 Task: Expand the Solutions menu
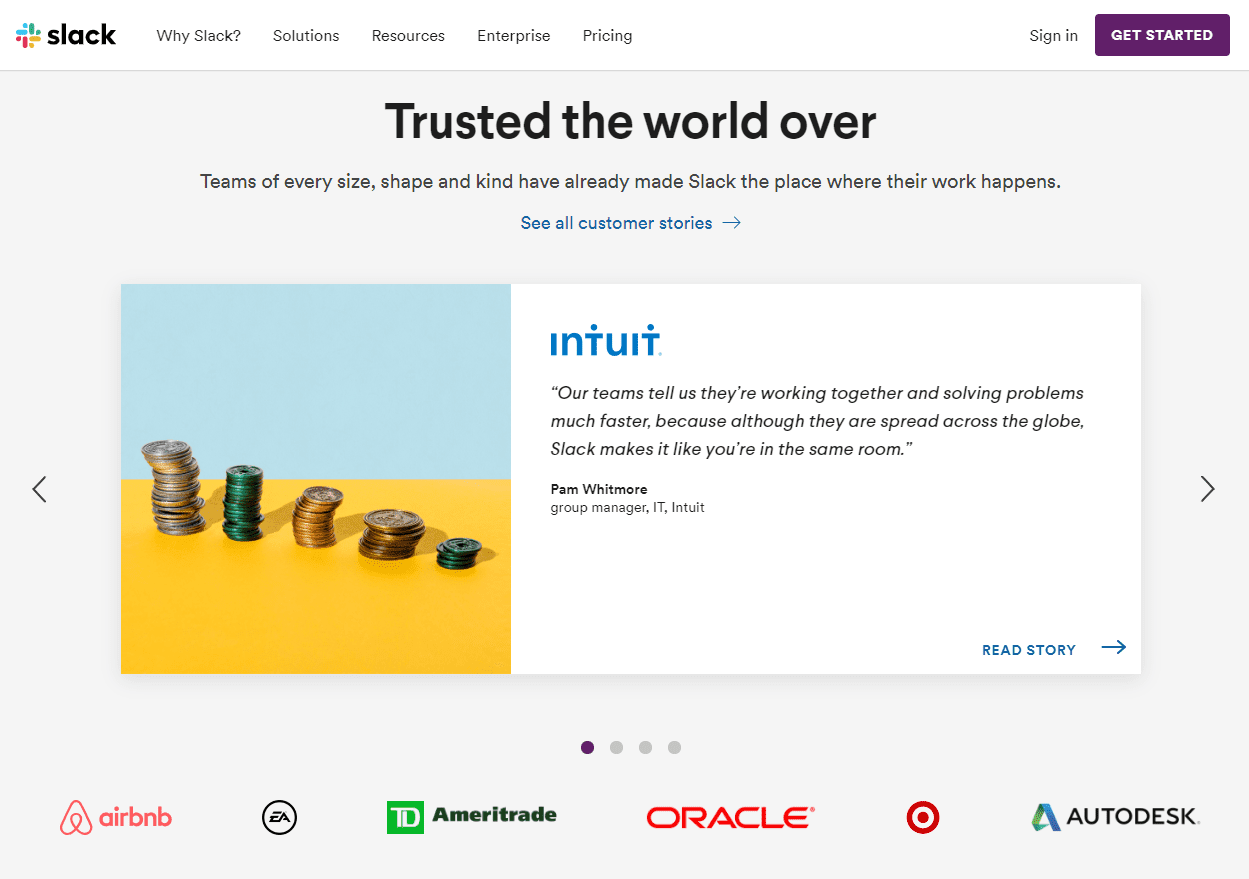(x=306, y=35)
